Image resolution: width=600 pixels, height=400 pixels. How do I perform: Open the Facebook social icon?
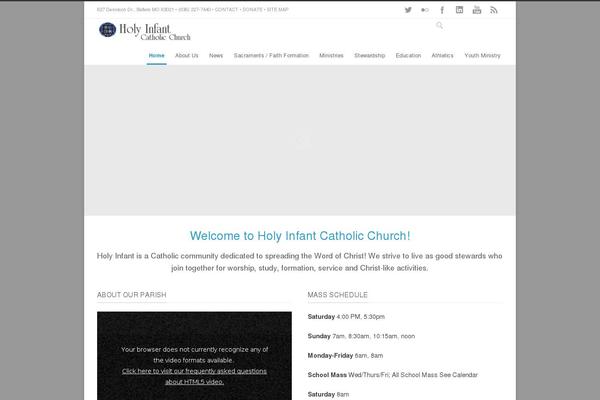tap(442, 10)
